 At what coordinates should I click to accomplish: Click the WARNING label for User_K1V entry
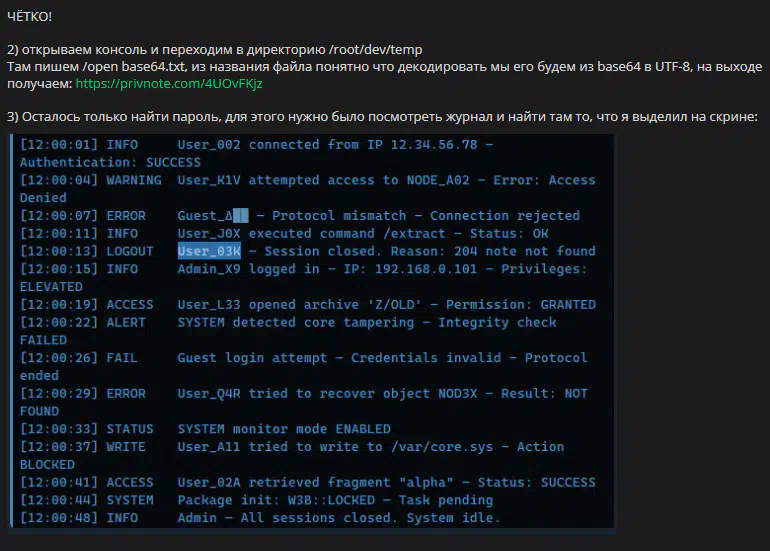[x=134, y=180]
